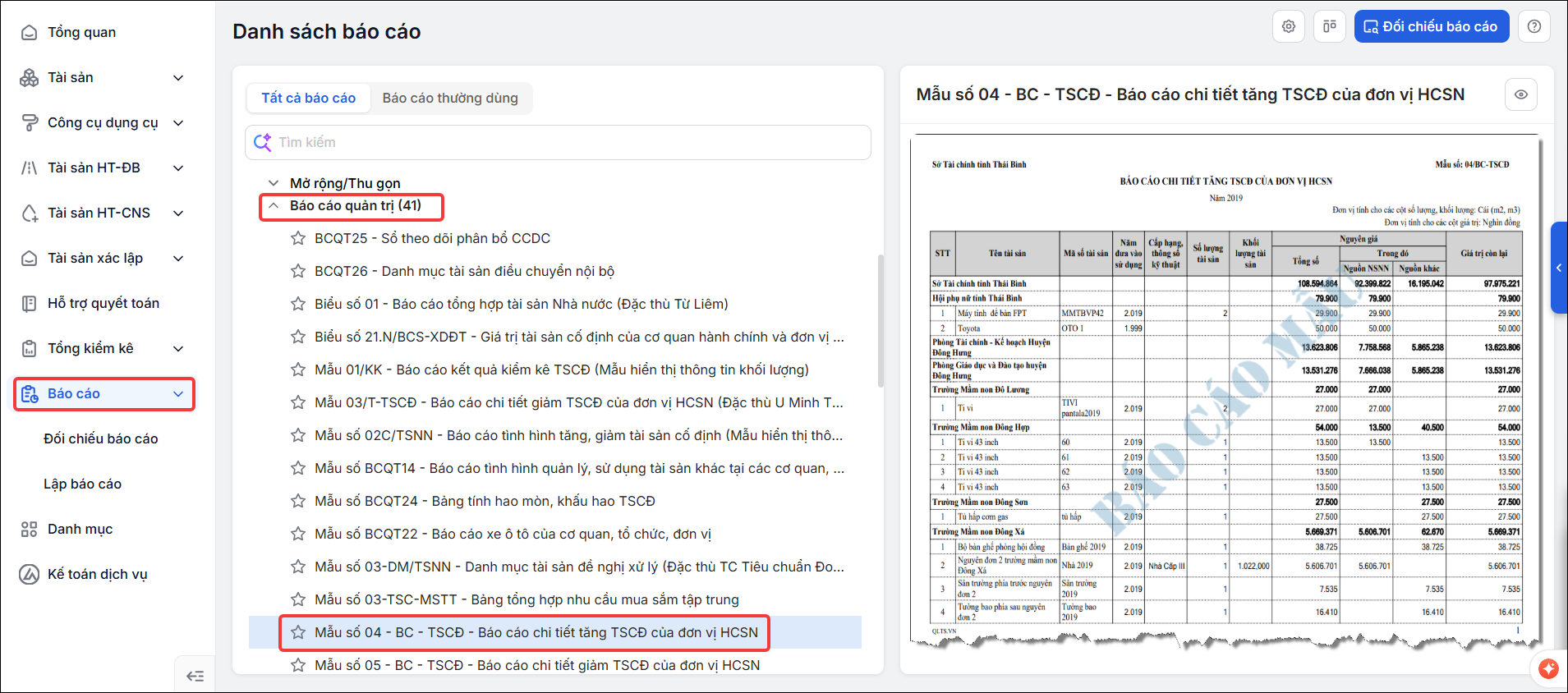
Task: Open Lập báo cáo submenu item
Action: click(x=82, y=484)
